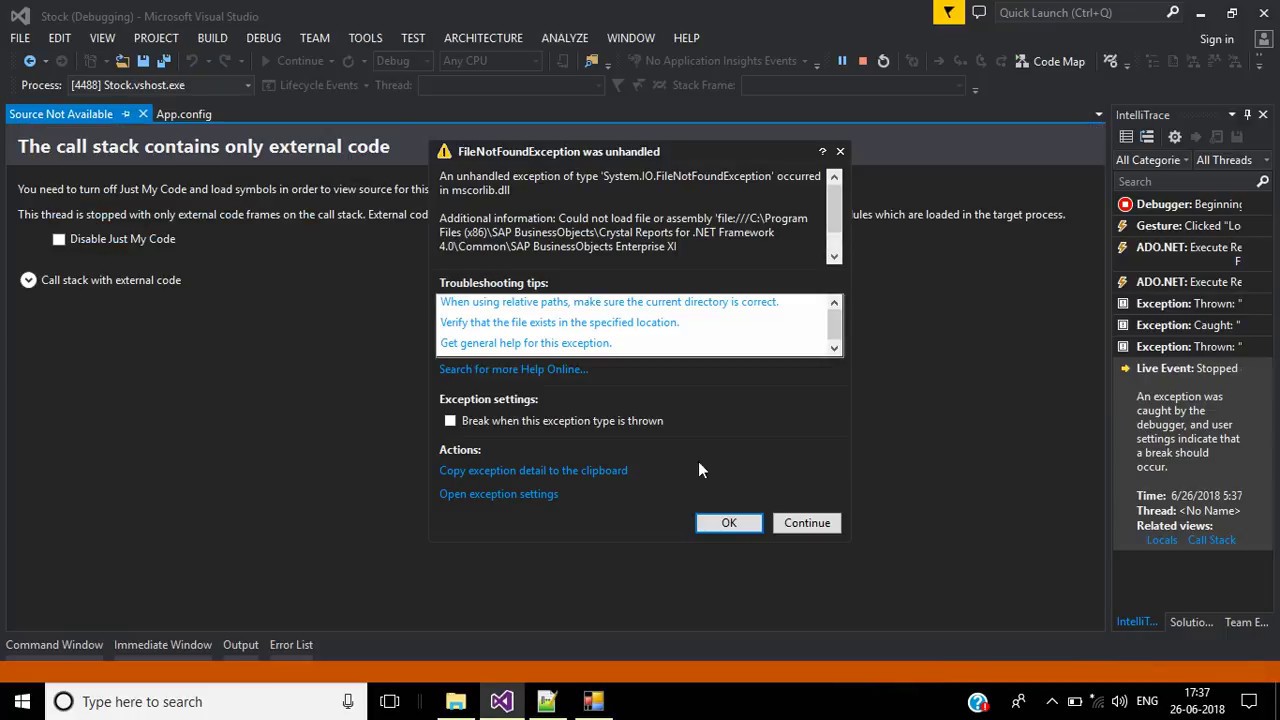Click the IntelliTrace search magnifier icon
1280x720 pixels.
(1262, 181)
